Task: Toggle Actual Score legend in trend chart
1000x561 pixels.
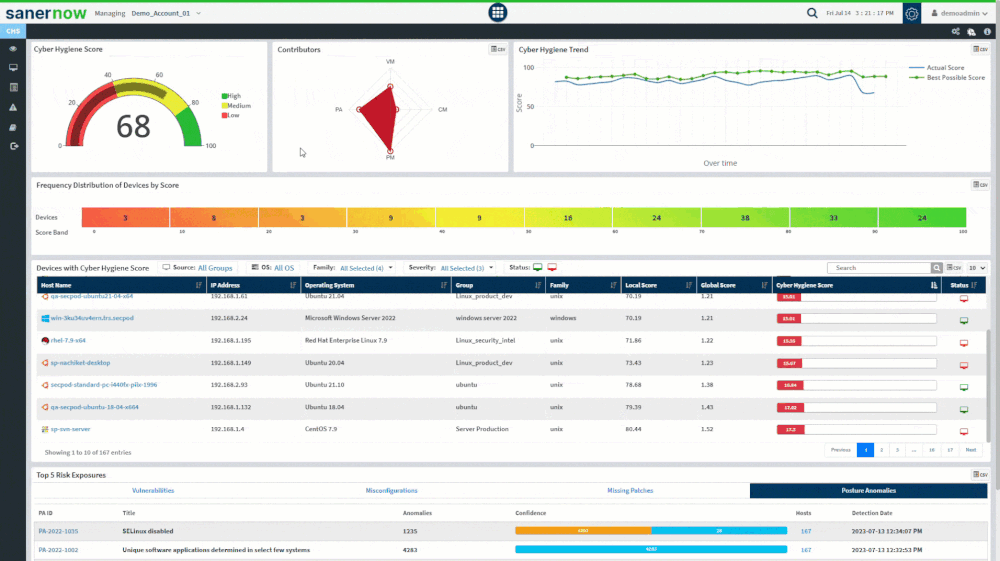Action: coord(936,68)
